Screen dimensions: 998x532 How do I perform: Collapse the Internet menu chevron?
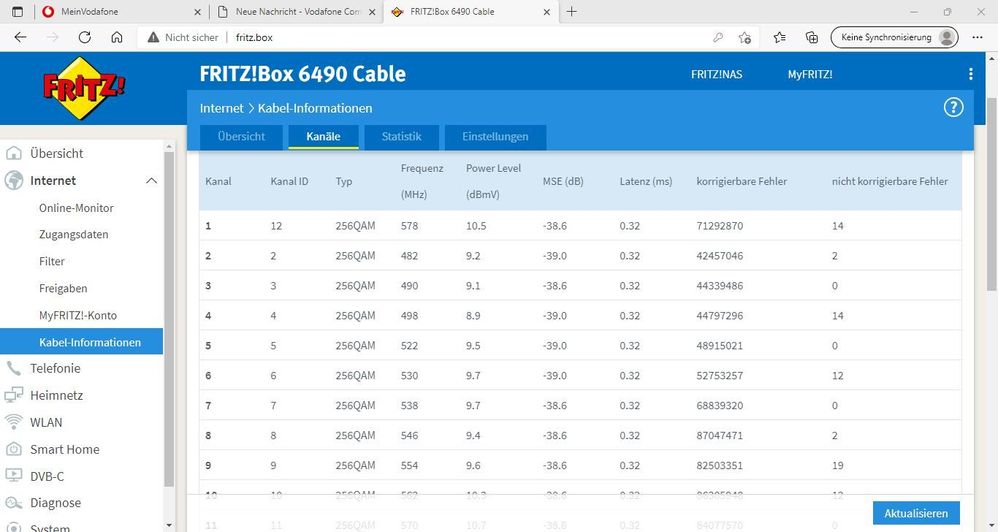click(x=151, y=181)
